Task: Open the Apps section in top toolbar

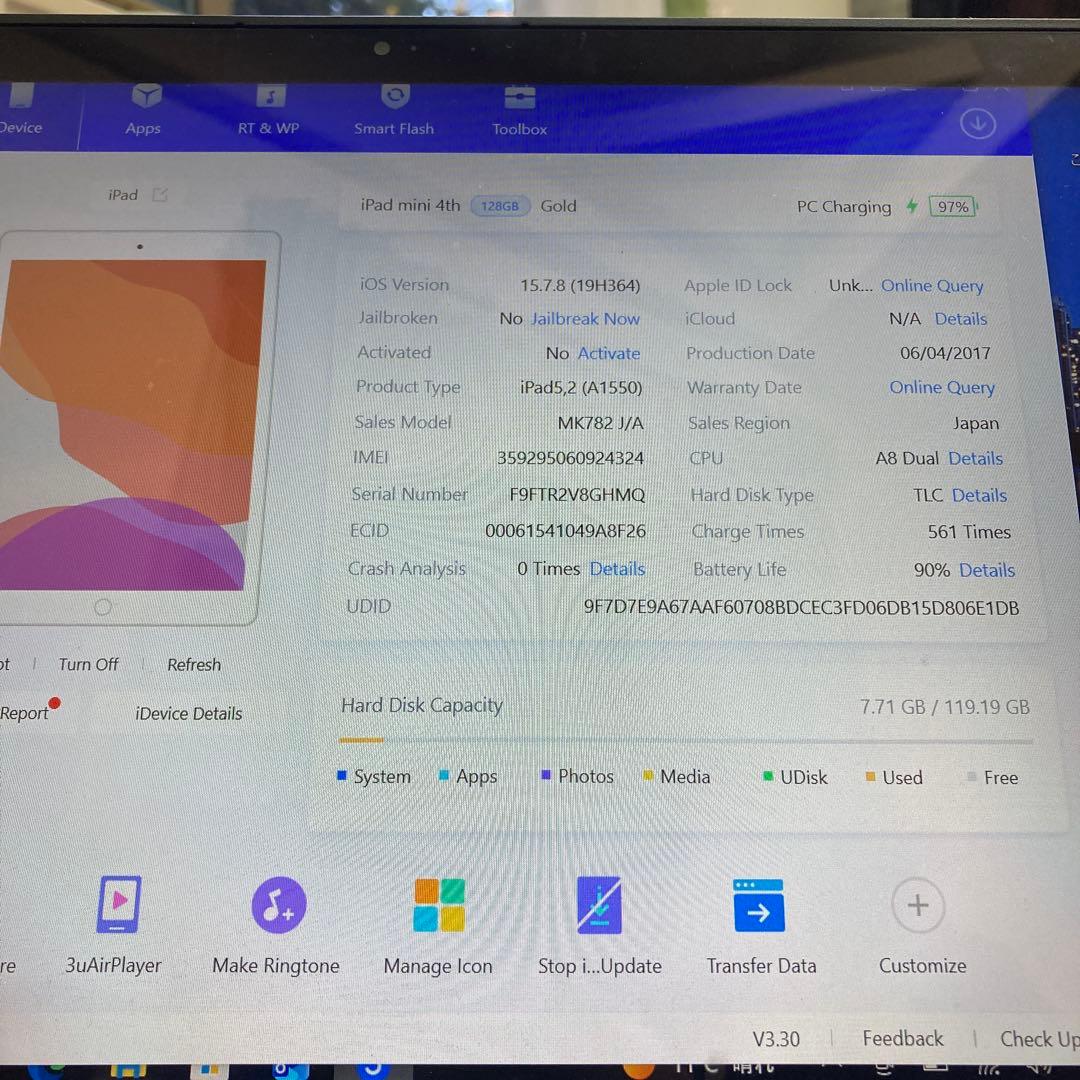Action: coord(143,110)
